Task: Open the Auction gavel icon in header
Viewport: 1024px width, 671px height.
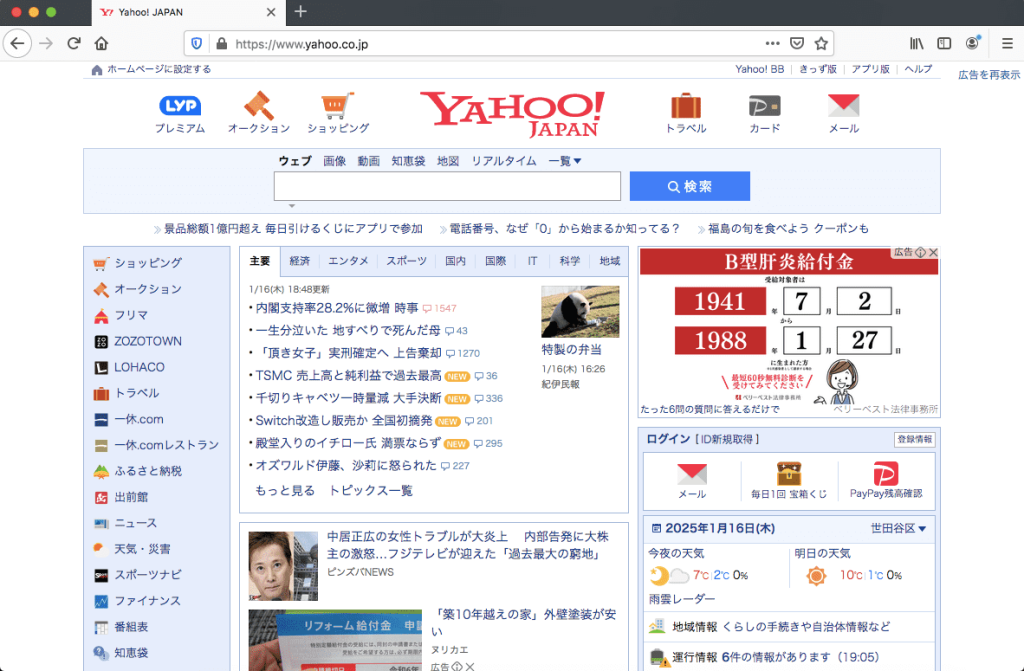Action: pyautogui.click(x=259, y=106)
